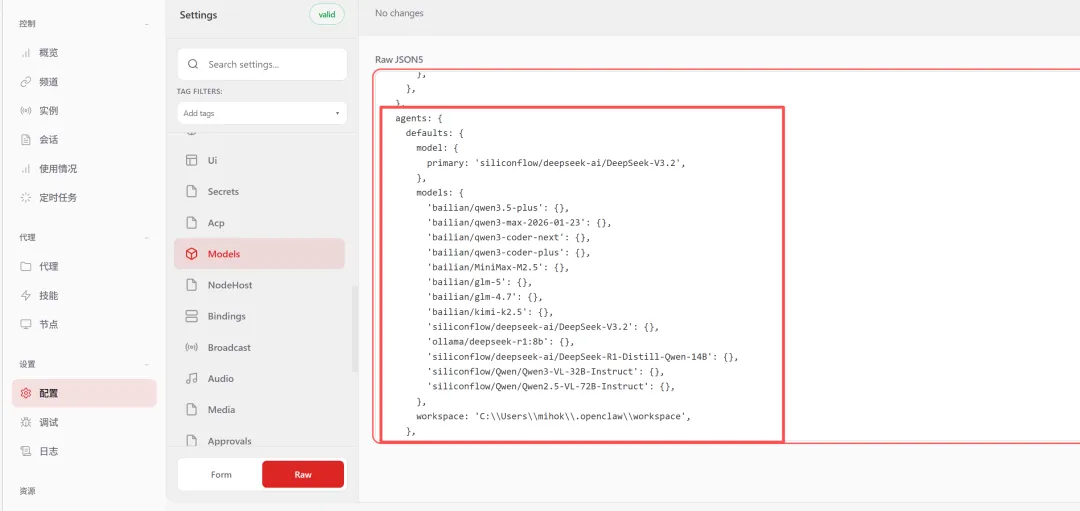The height and width of the screenshot is (511, 1080).
Task: Switch to Form view
Action: point(221,474)
